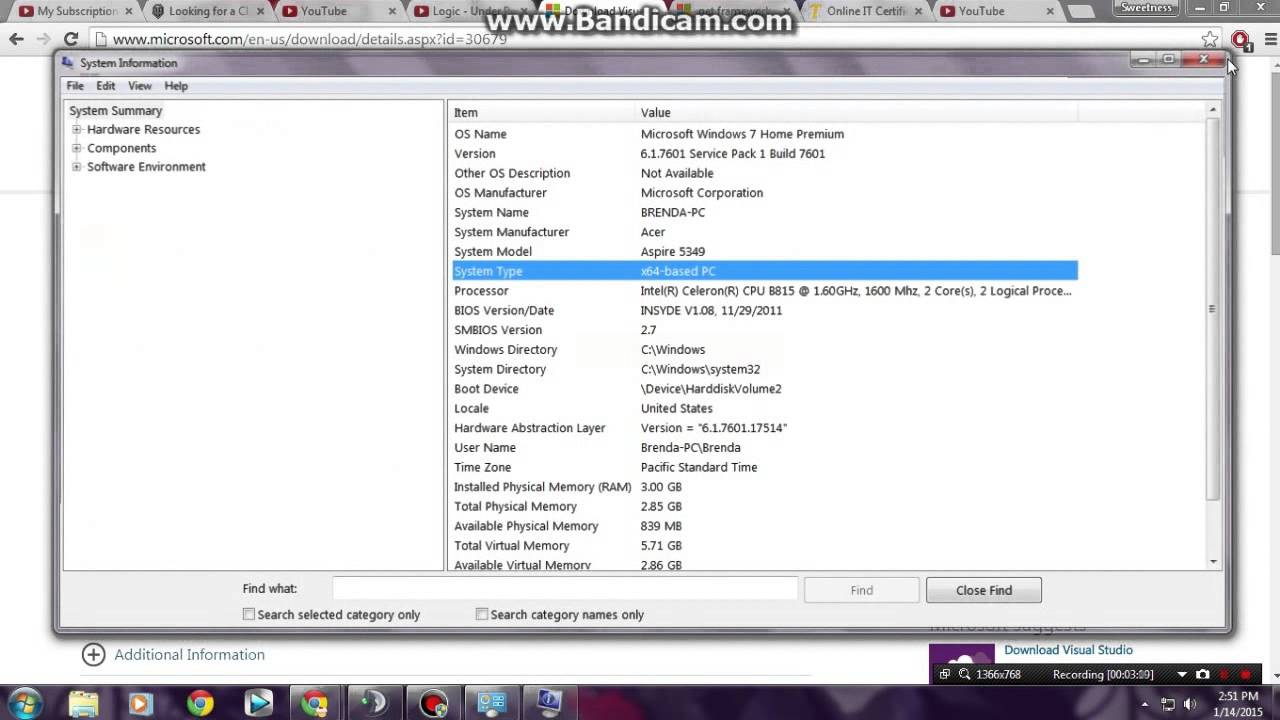Switch to Looking for a Cl browser tab

tap(208, 11)
